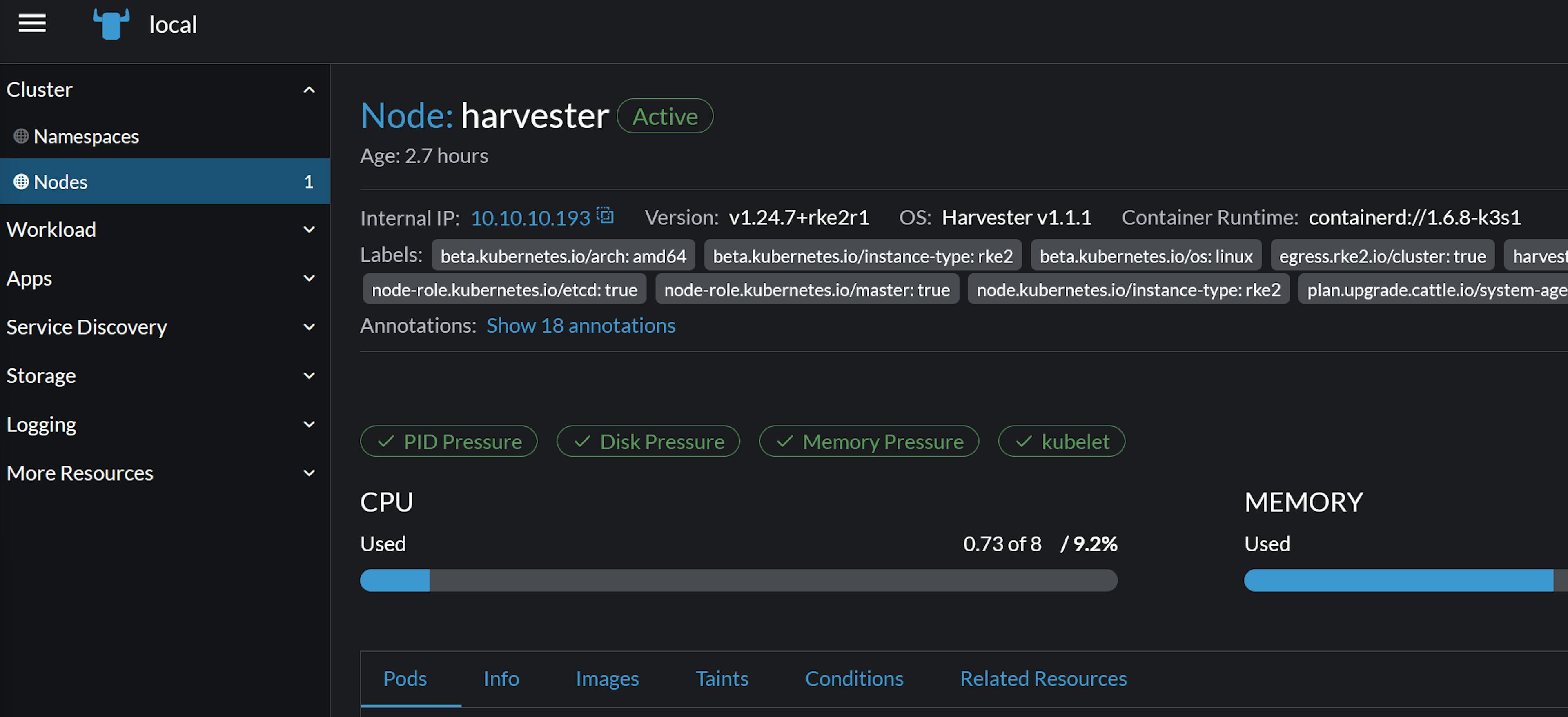This screenshot has height=717, width=1568.
Task: Click the Nodes count badge 1
Action: point(309,182)
